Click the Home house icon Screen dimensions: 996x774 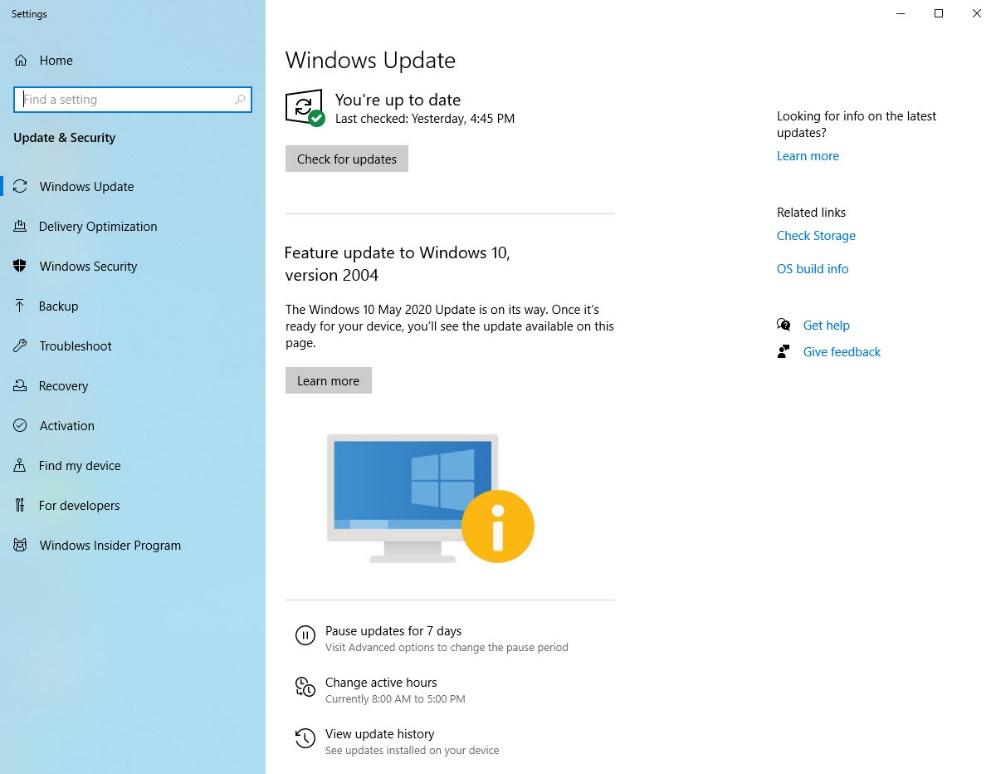tap(21, 60)
